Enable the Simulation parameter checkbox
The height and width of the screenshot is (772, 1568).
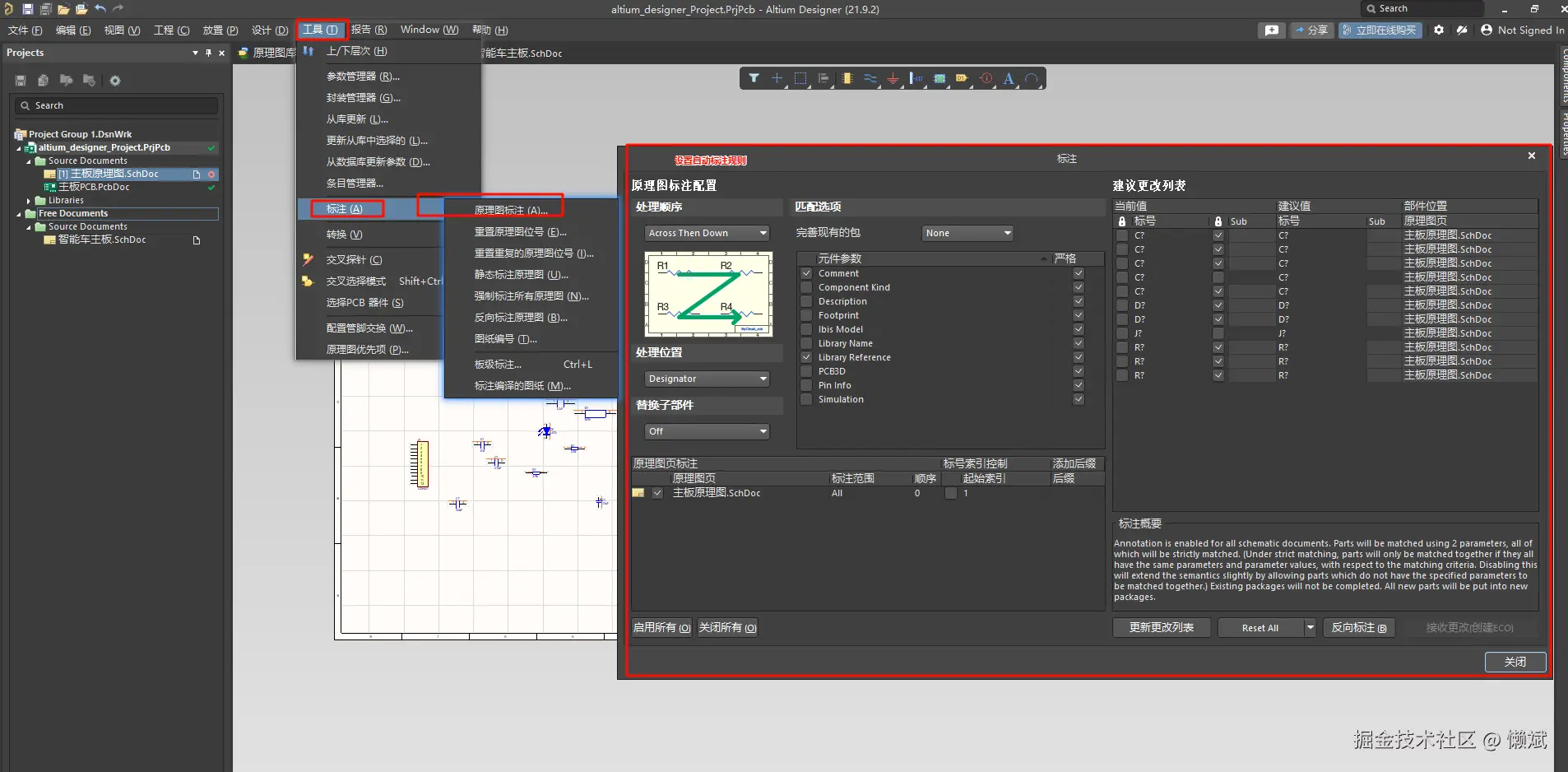(806, 399)
